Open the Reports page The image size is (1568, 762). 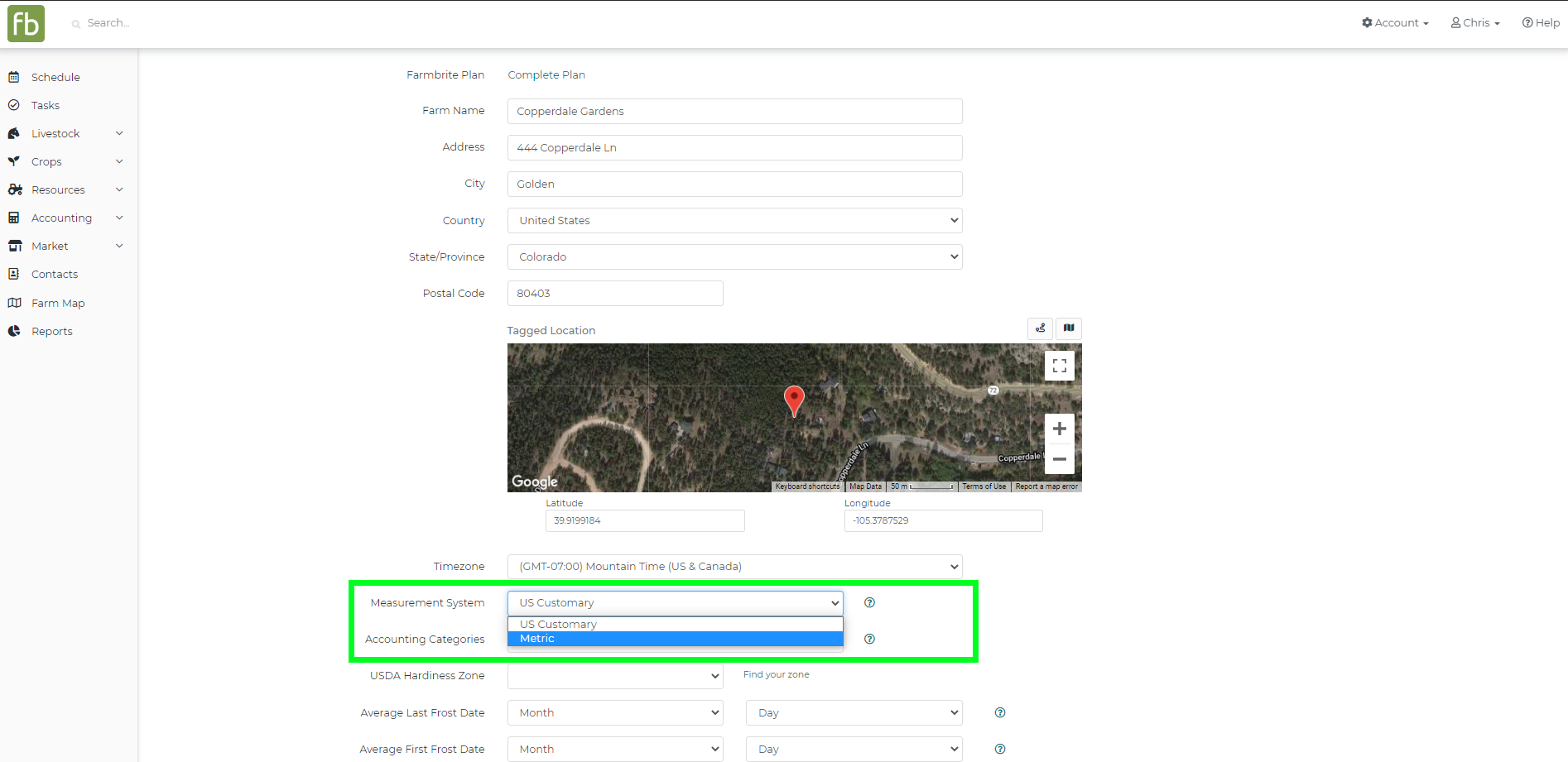[51, 331]
